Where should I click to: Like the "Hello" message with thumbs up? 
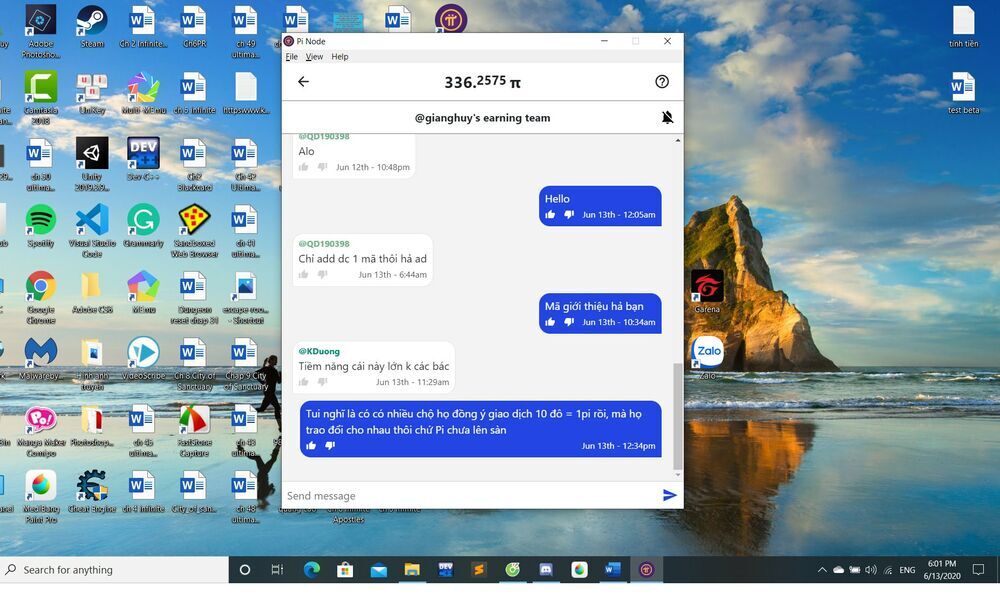coord(550,215)
